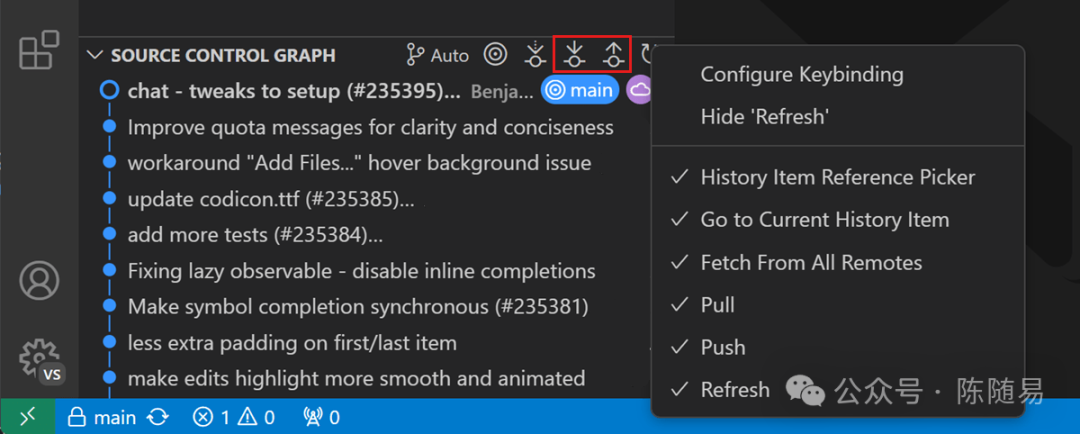
Task: Open the Auto branch reference picker
Action: [437, 55]
